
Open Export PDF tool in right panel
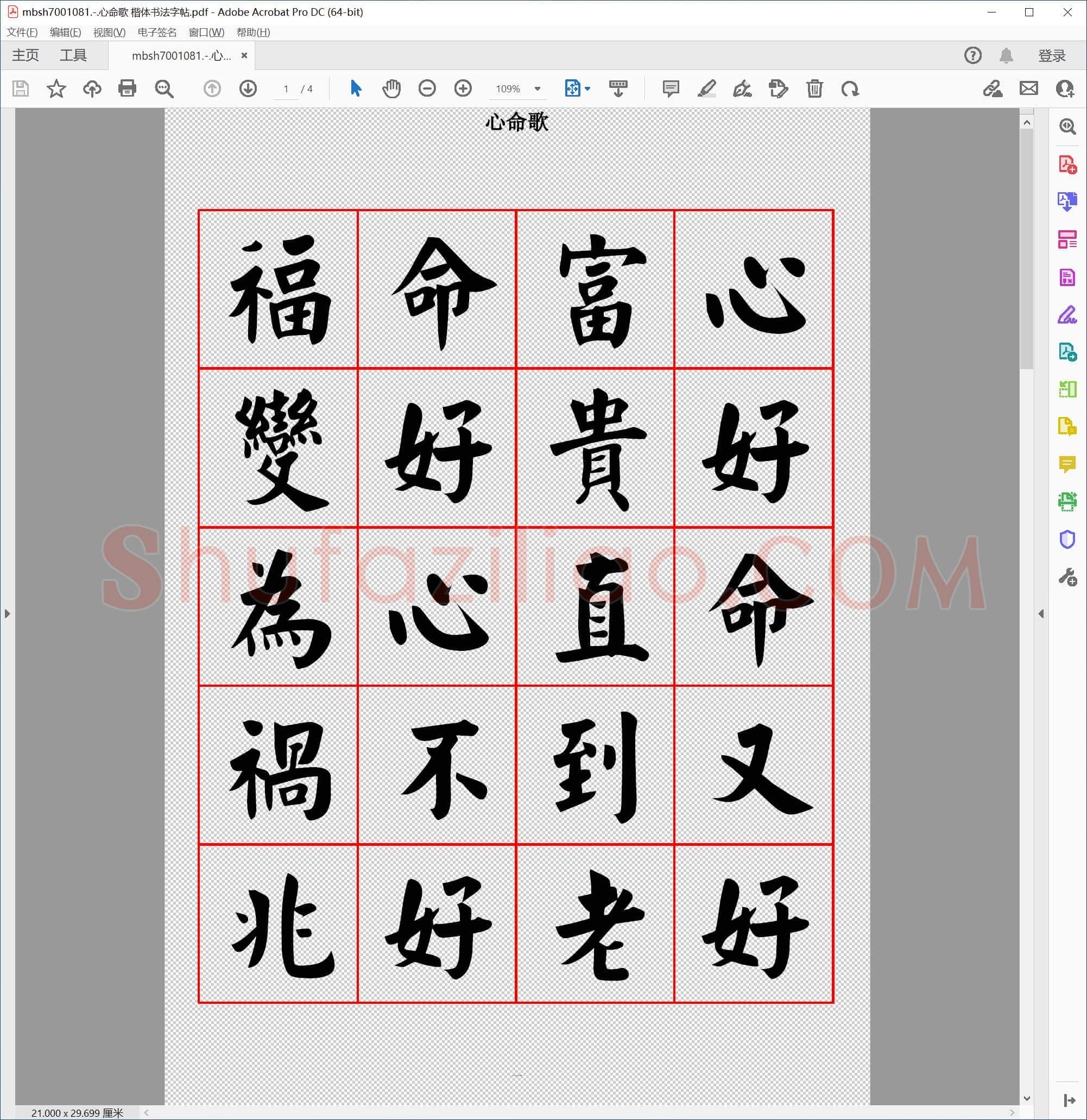pyautogui.click(x=1067, y=202)
